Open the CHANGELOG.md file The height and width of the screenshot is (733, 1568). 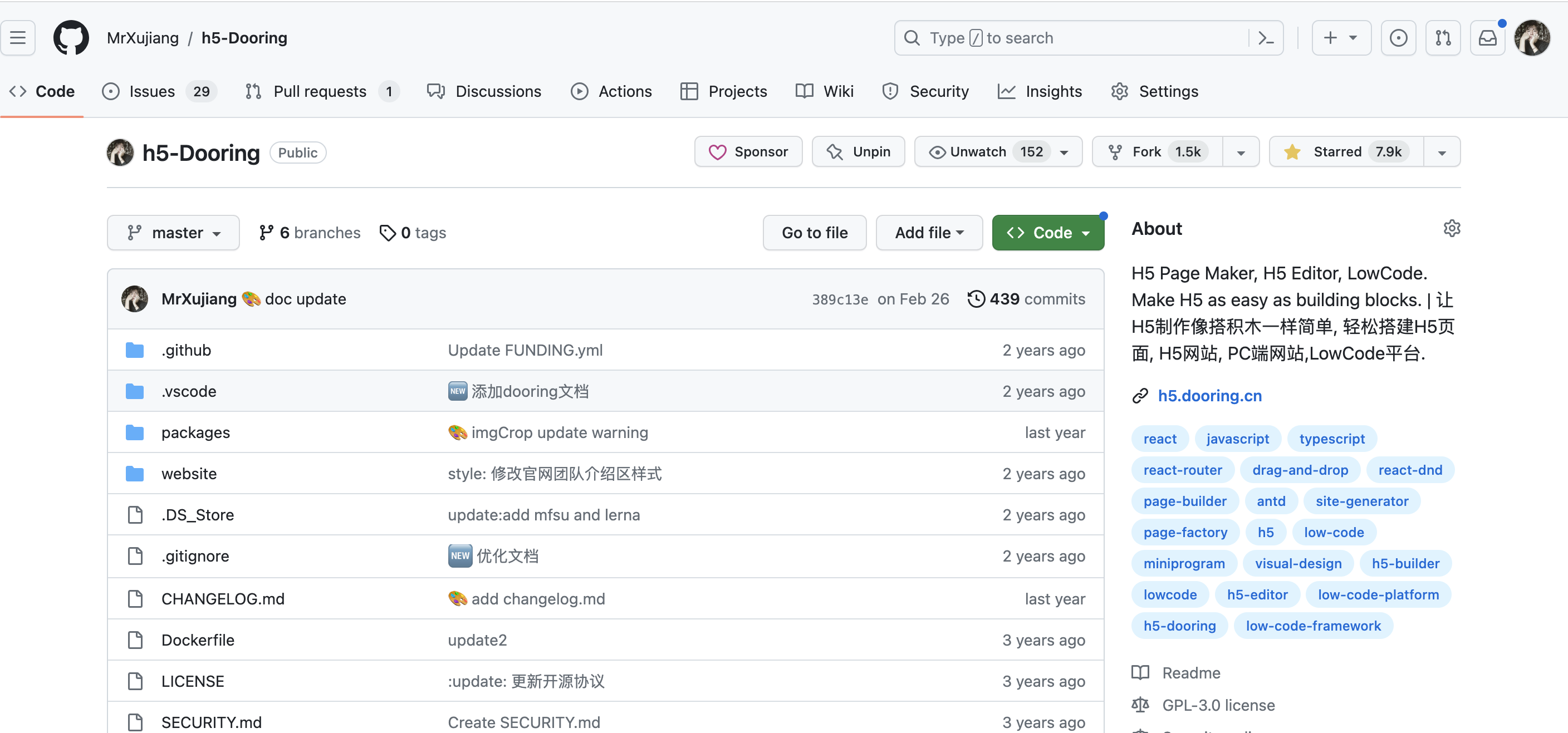click(223, 599)
